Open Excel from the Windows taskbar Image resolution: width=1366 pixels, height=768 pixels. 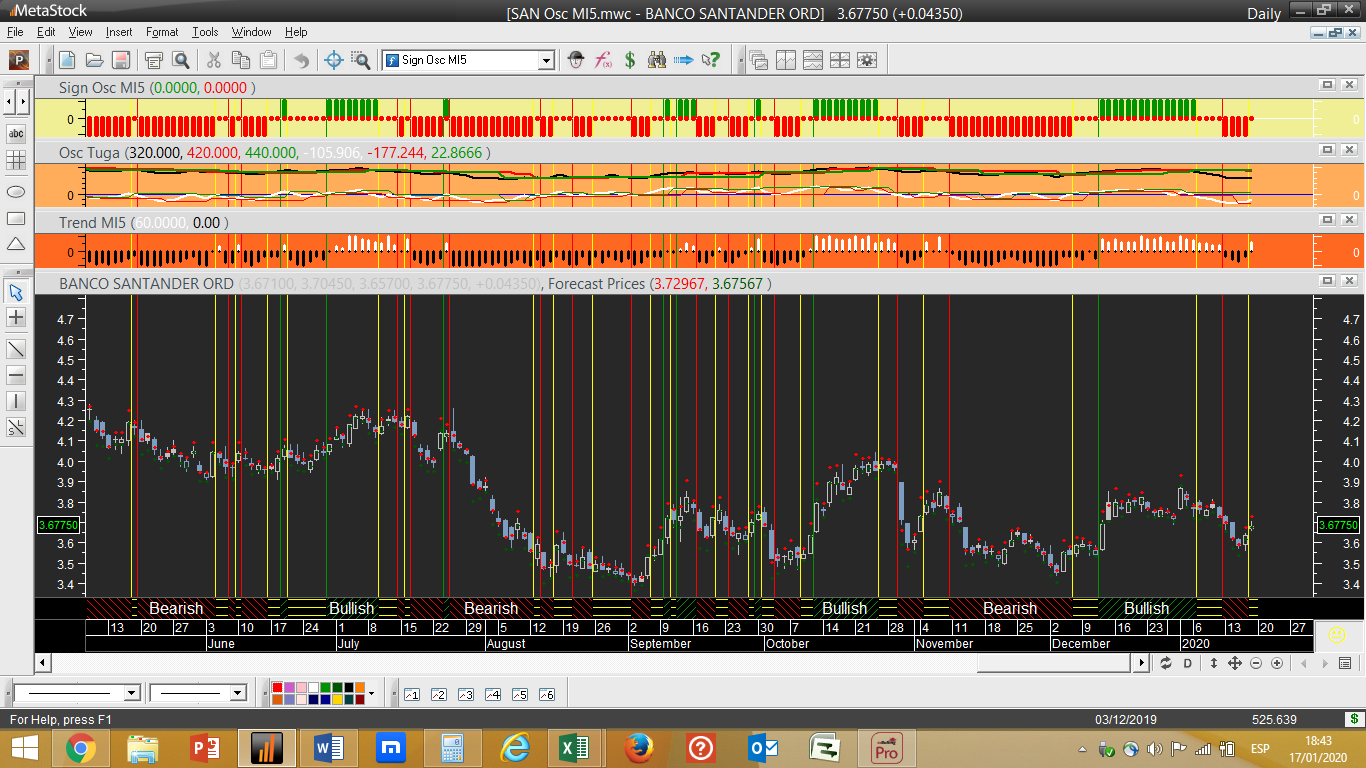tap(573, 747)
